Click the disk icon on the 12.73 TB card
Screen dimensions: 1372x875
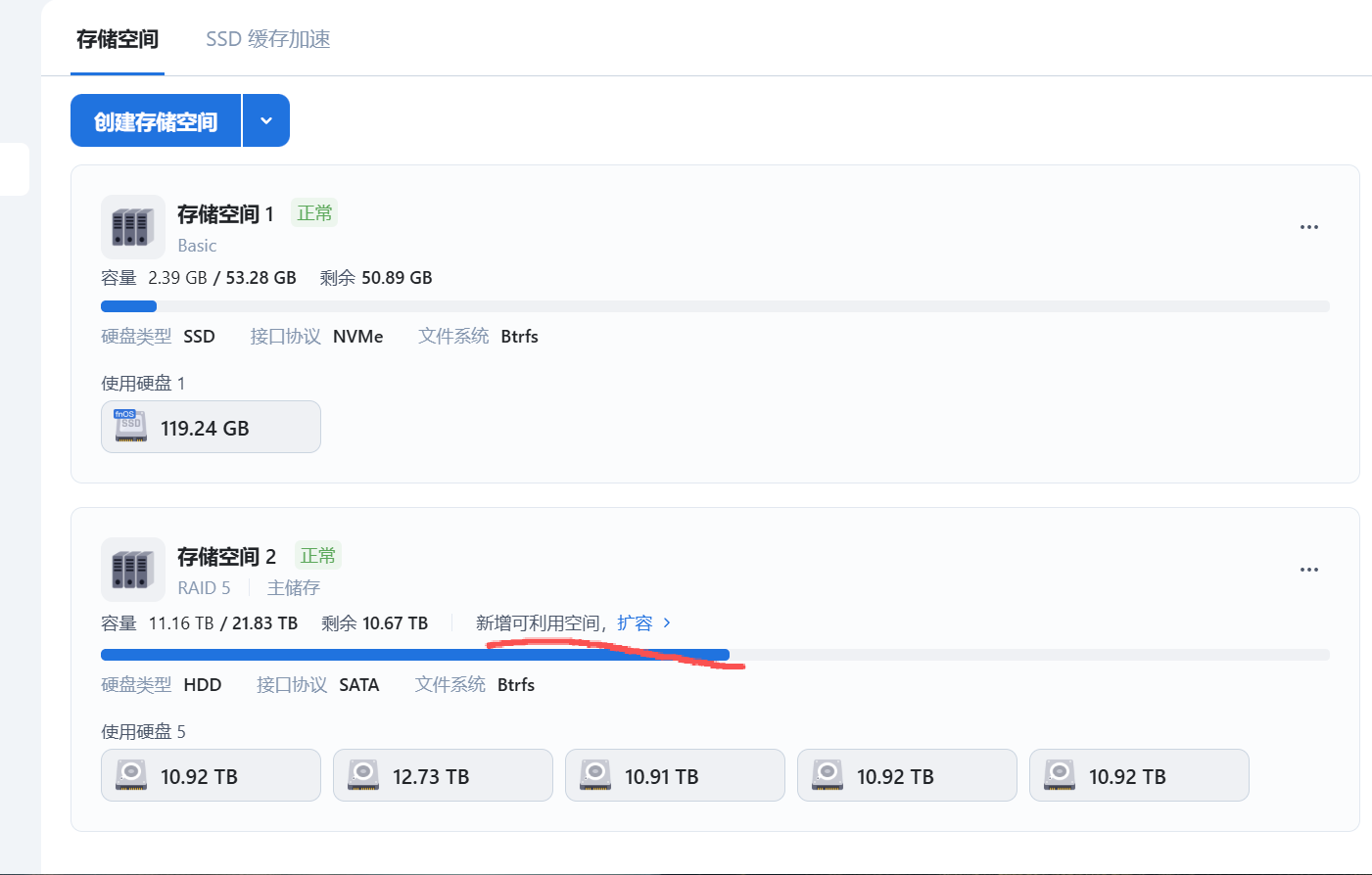point(363,775)
